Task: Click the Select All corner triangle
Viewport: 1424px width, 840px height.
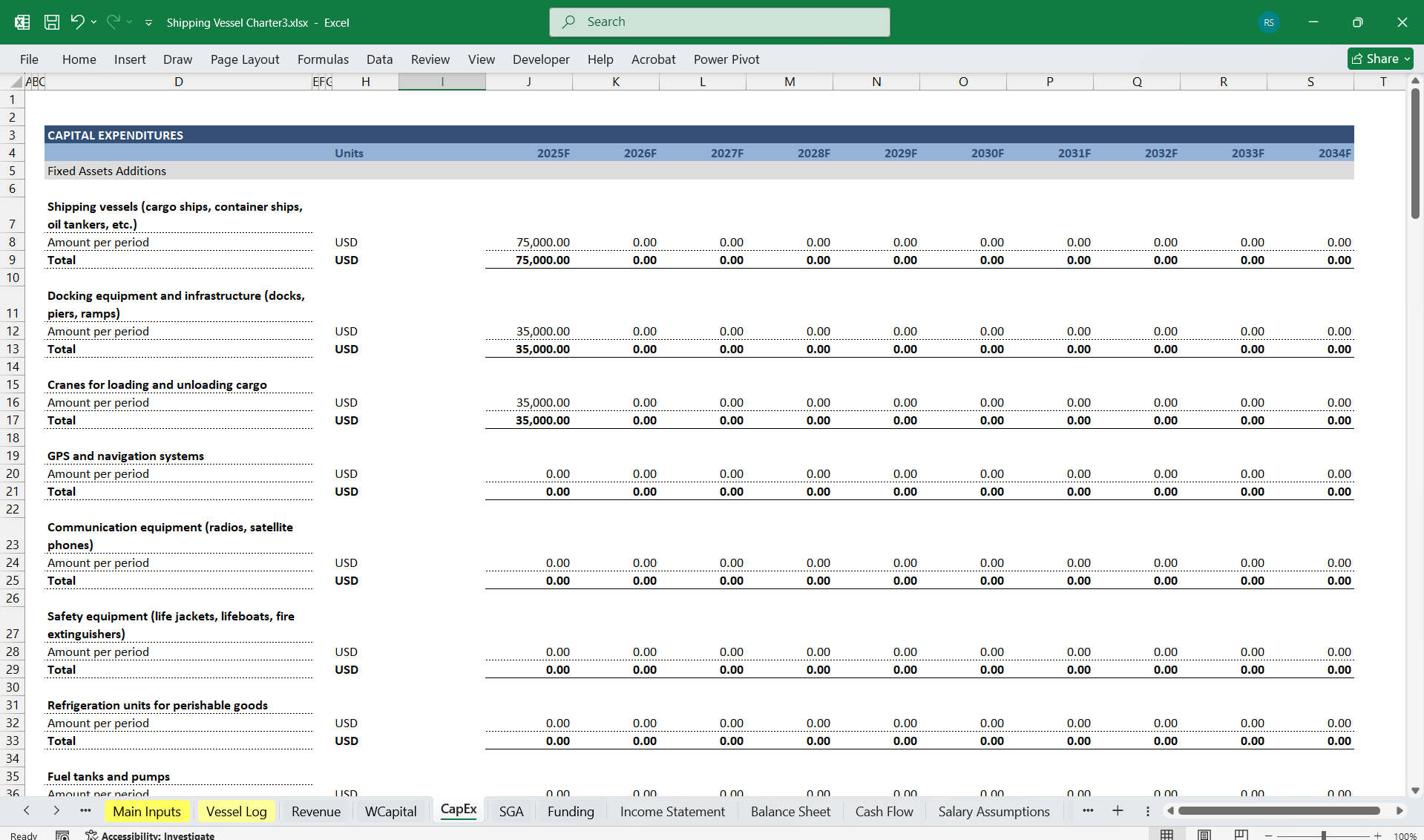Action: click(16, 82)
